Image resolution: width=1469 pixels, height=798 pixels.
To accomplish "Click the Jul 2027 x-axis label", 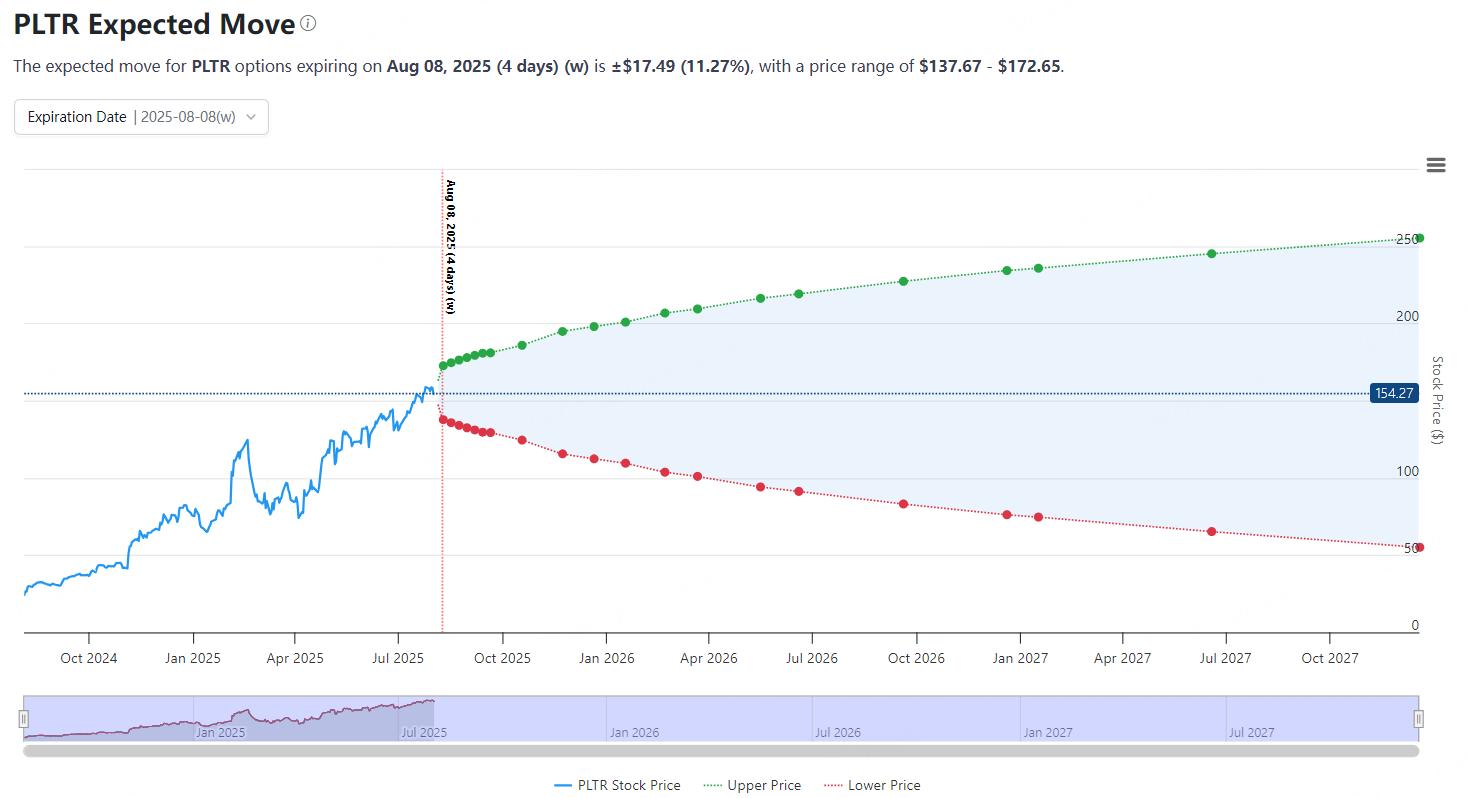I will coord(1225,658).
